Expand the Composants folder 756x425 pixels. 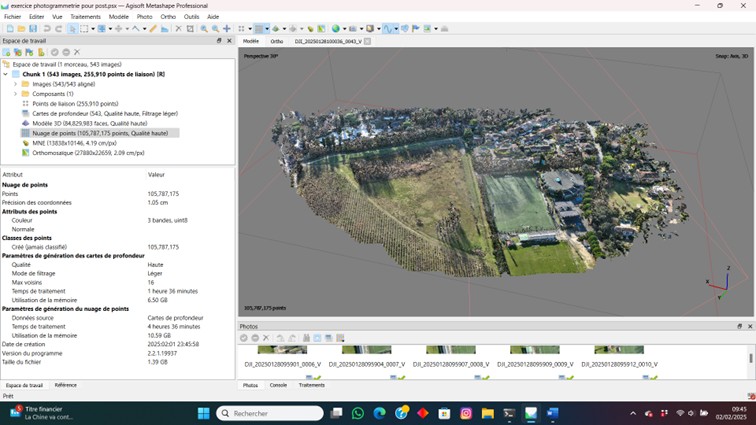pyautogui.click(x=17, y=94)
